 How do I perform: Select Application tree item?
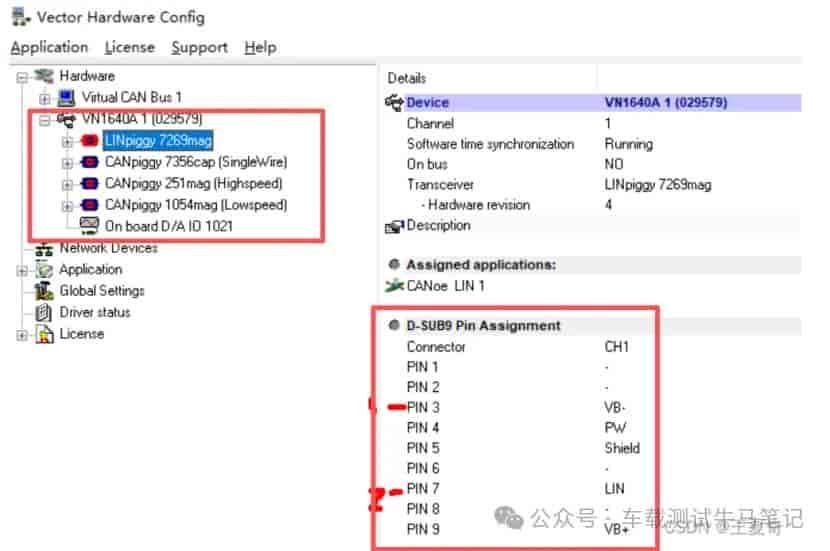point(91,269)
